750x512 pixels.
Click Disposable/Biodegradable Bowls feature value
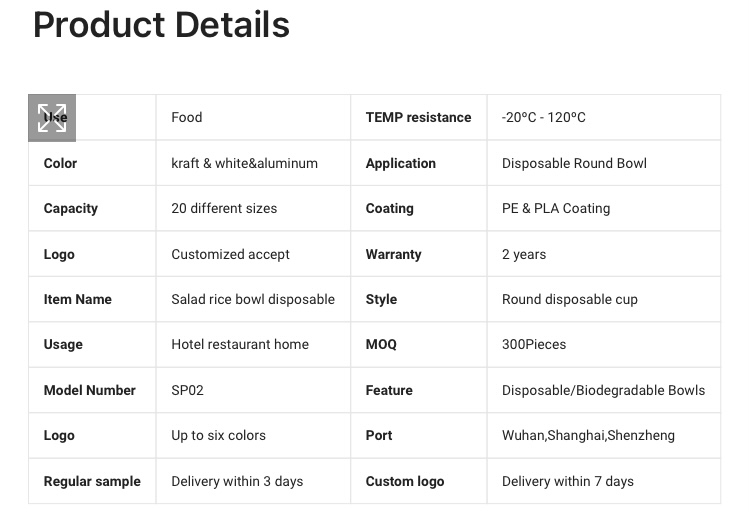pyautogui.click(x=603, y=390)
